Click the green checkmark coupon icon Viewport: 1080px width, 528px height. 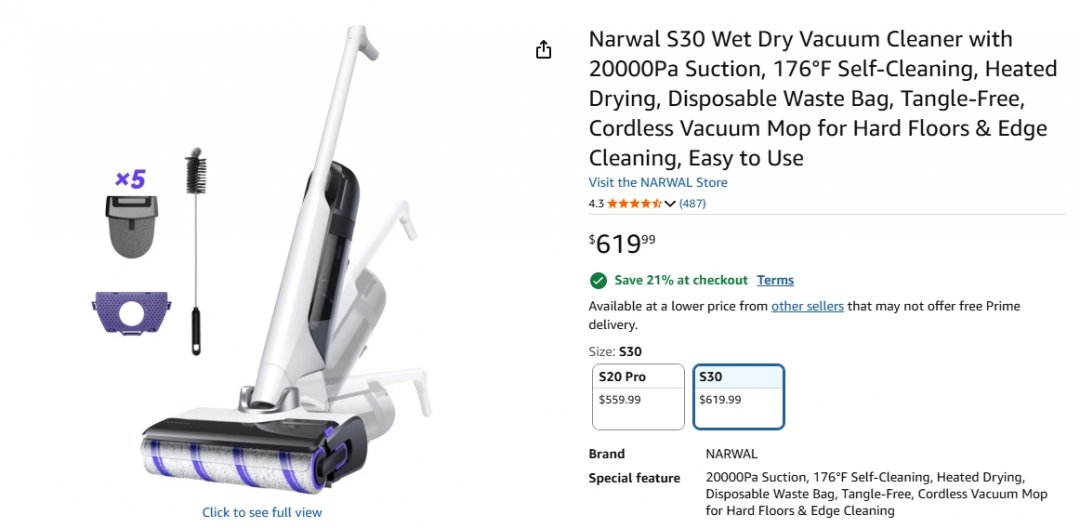[598, 280]
